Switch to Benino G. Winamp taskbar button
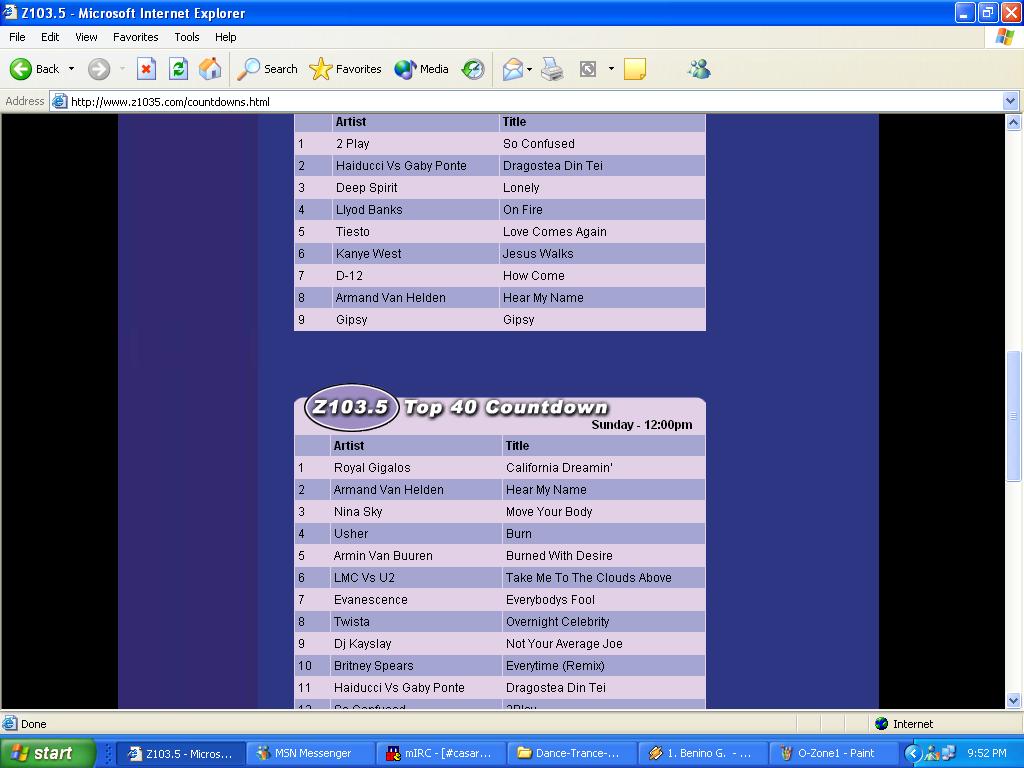 click(x=703, y=753)
